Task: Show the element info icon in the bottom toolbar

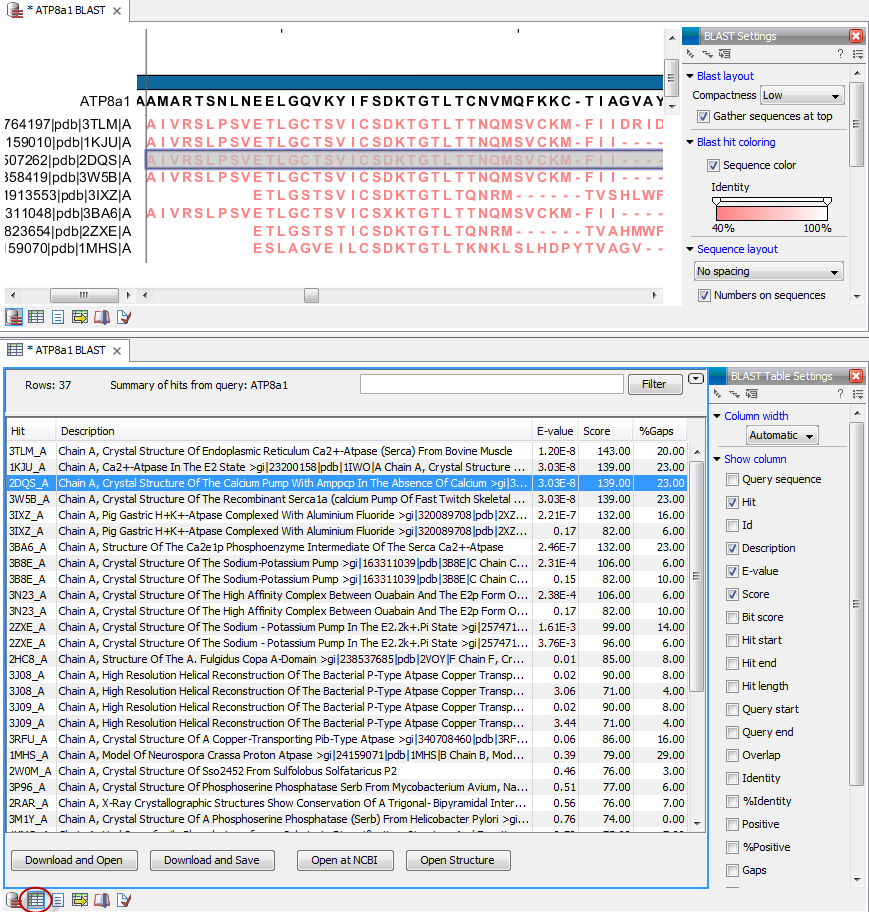Action: [124, 899]
